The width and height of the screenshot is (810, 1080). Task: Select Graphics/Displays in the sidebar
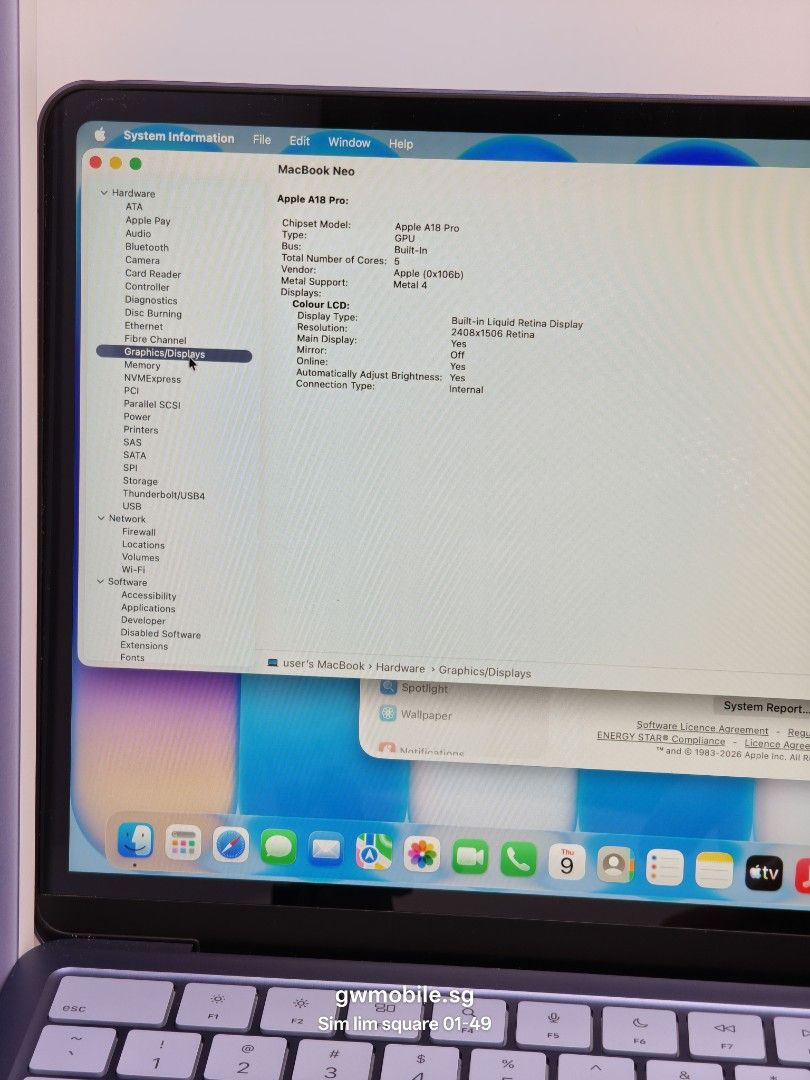pyautogui.click(x=174, y=354)
